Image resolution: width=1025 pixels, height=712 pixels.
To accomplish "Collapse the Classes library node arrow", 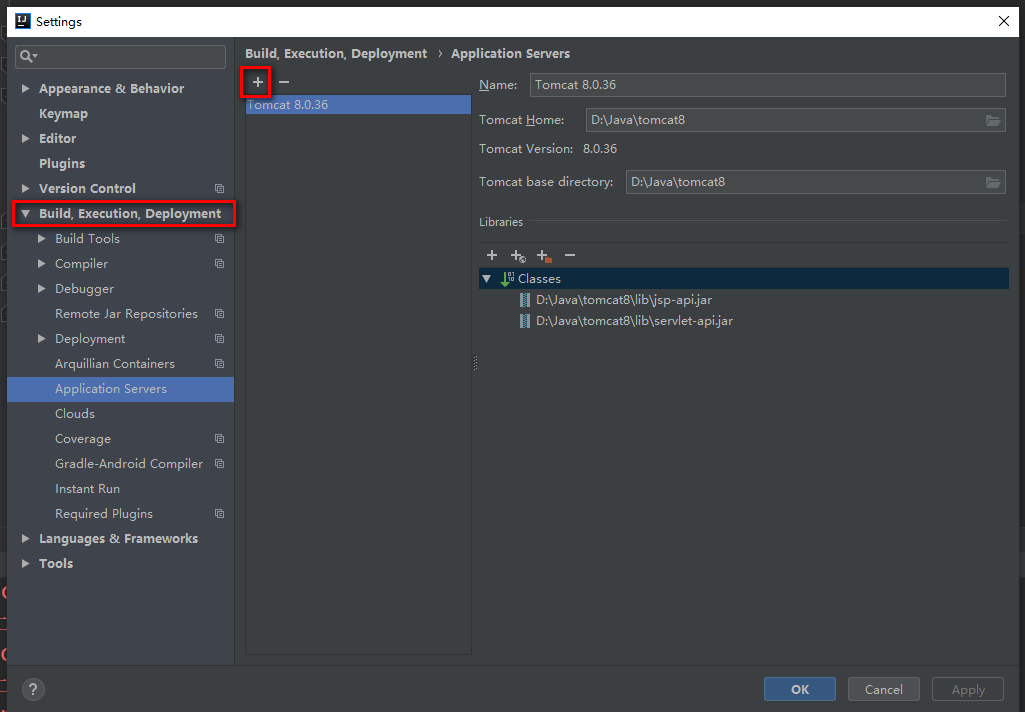I will 487,279.
